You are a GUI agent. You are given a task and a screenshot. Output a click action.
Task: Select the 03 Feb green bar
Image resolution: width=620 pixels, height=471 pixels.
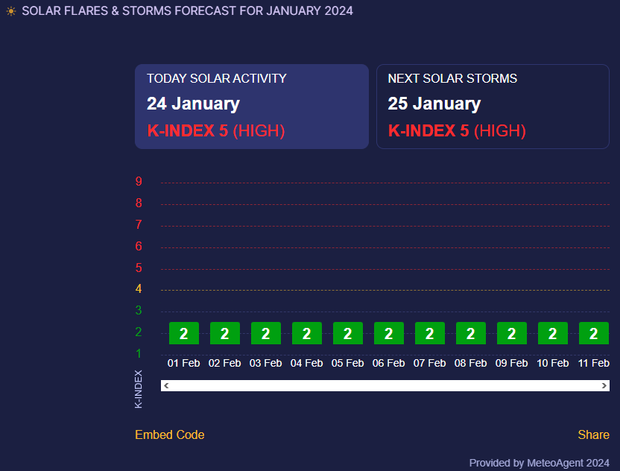[265, 333]
